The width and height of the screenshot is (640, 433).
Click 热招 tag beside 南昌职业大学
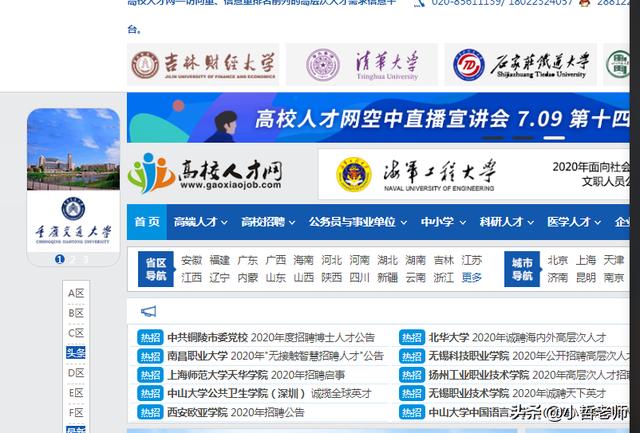point(150,356)
